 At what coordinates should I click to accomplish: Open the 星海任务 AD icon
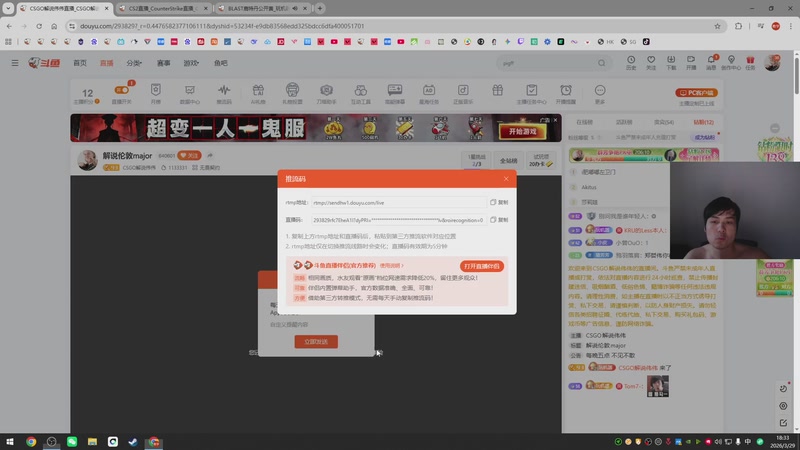pos(429,93)
